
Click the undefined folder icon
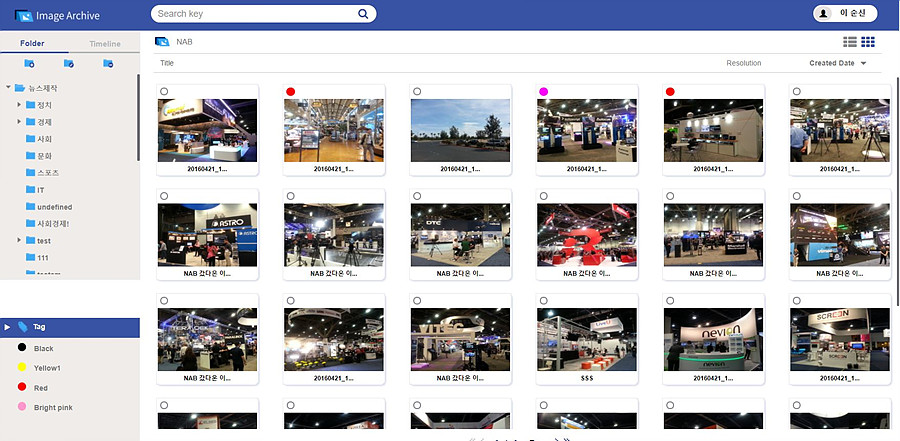coord(30,206)
